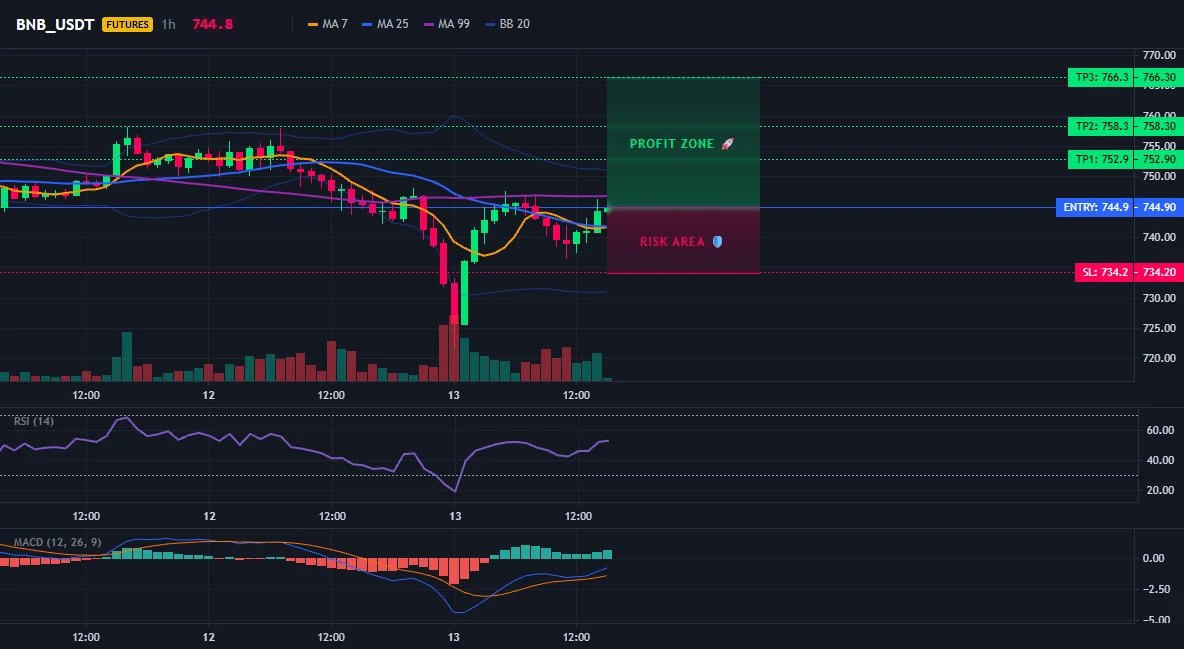Click the green 752.90 price axis tag
The height and width of the screenshot is (649, 1184).
[1158, 159]
